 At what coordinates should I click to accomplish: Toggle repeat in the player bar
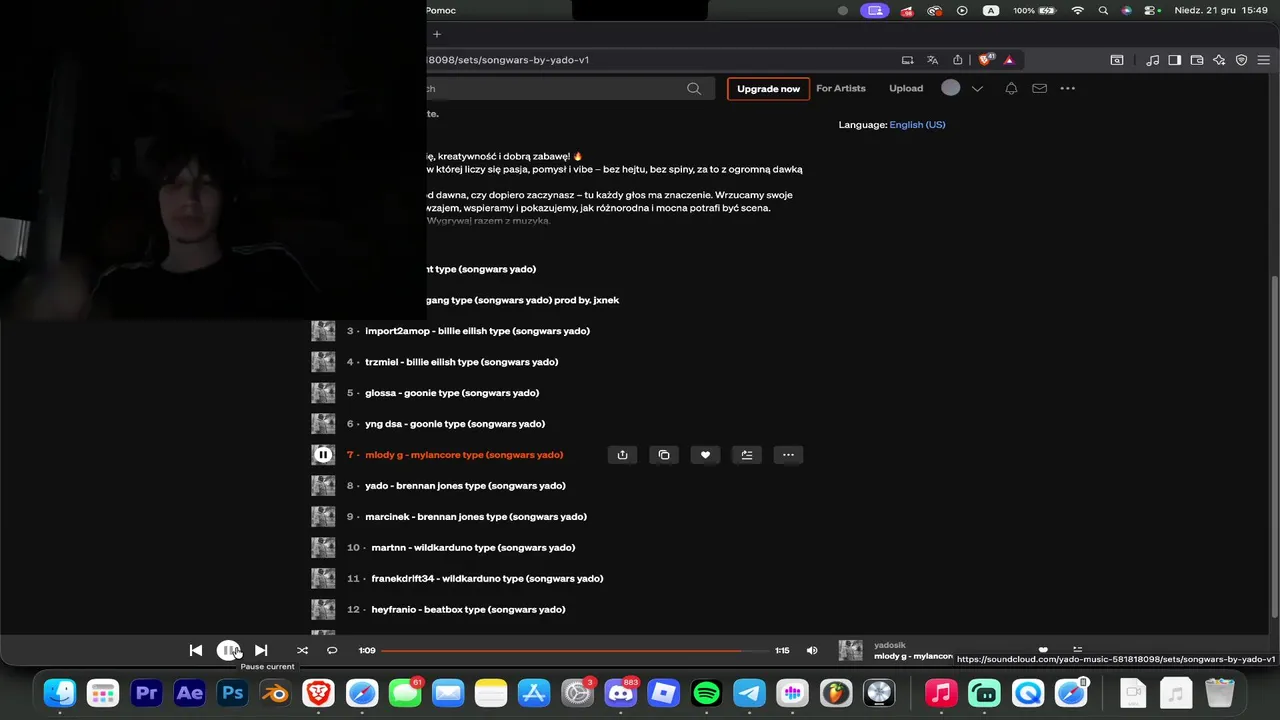[x=332, y=650]
